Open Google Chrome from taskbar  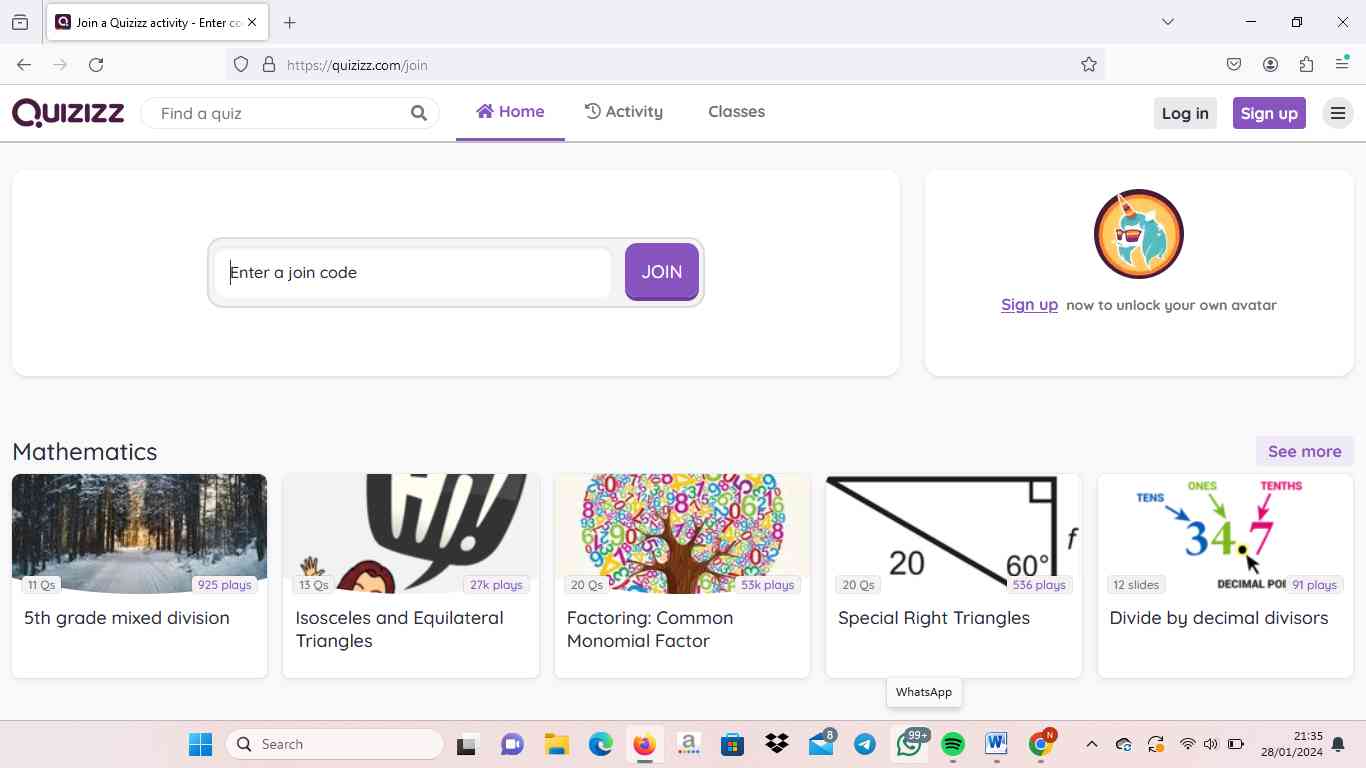point(1040,744)
